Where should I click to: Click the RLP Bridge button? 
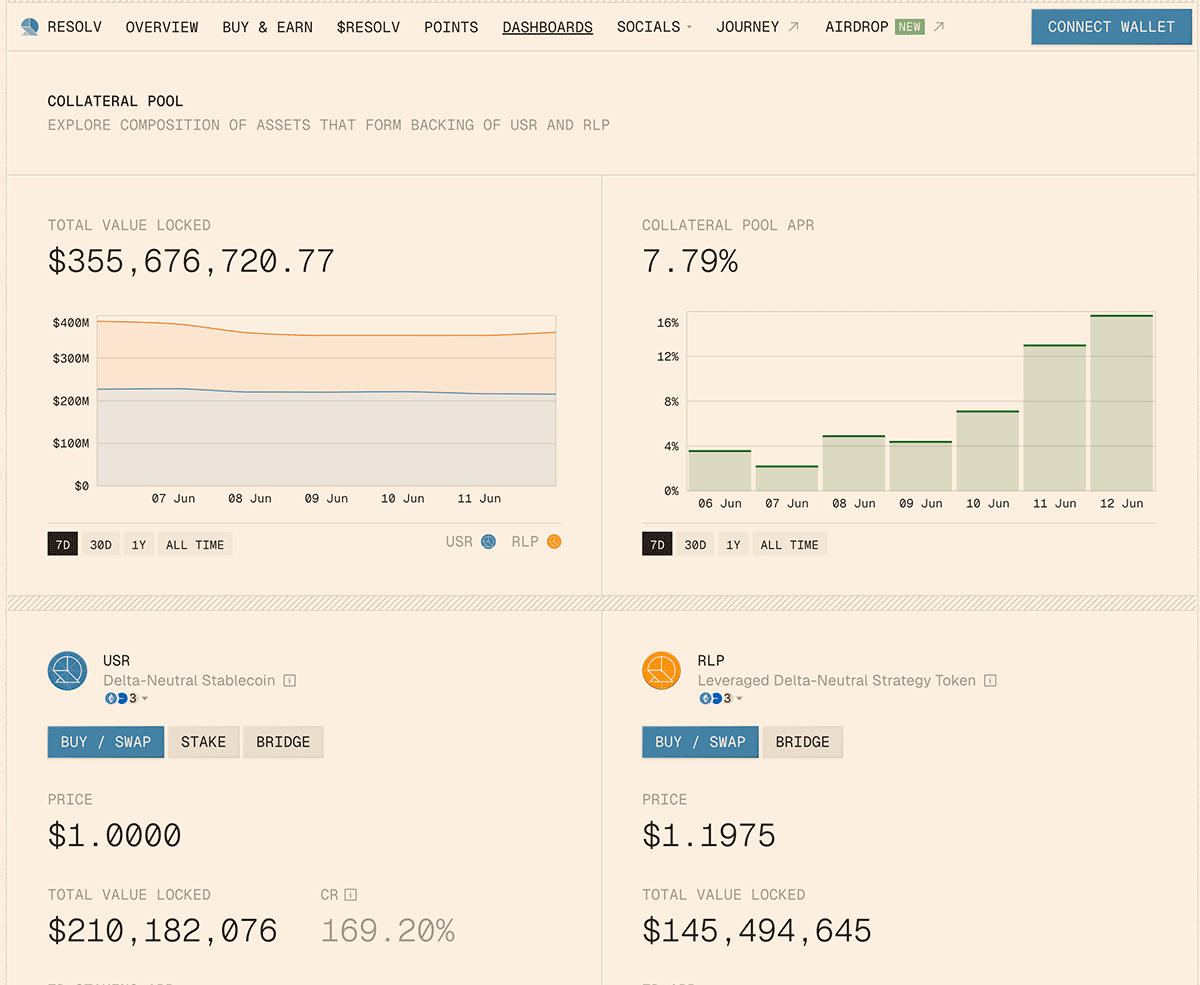coord(802,742)
